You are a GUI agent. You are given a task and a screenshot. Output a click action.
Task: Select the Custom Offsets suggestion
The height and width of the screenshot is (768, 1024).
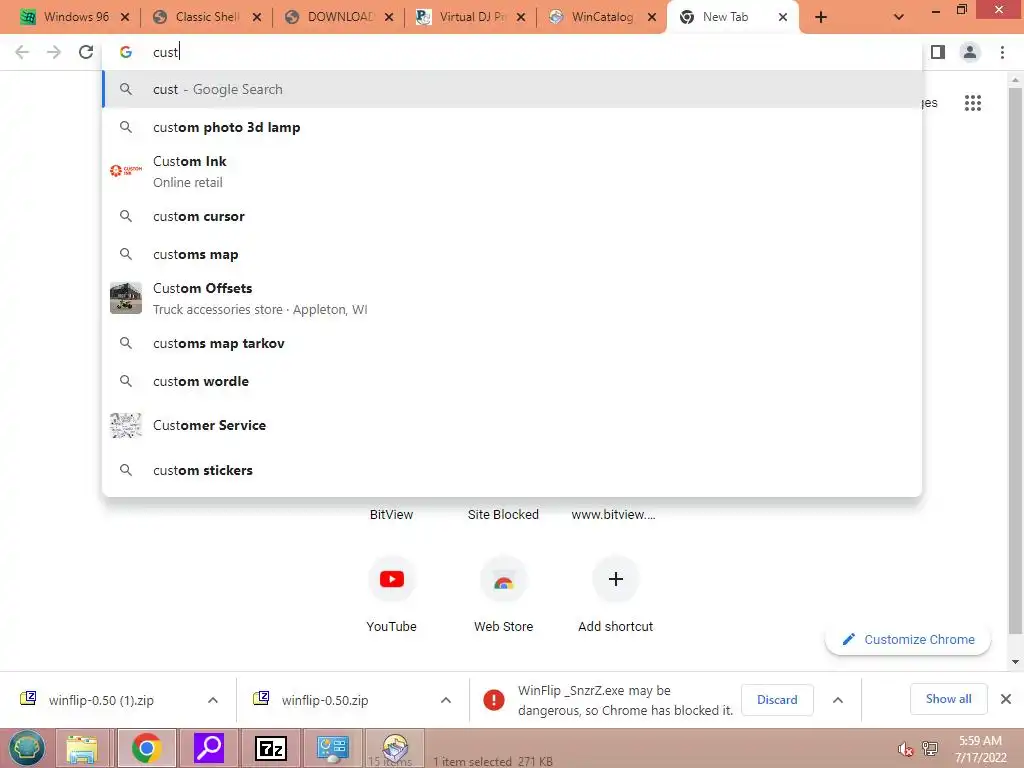512,298
